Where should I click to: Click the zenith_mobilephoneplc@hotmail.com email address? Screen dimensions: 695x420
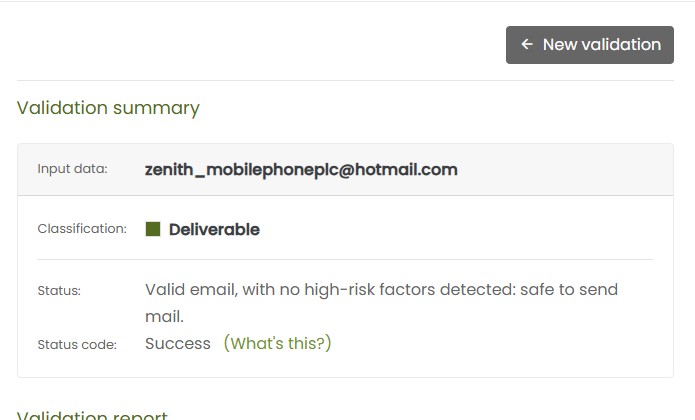301,169
